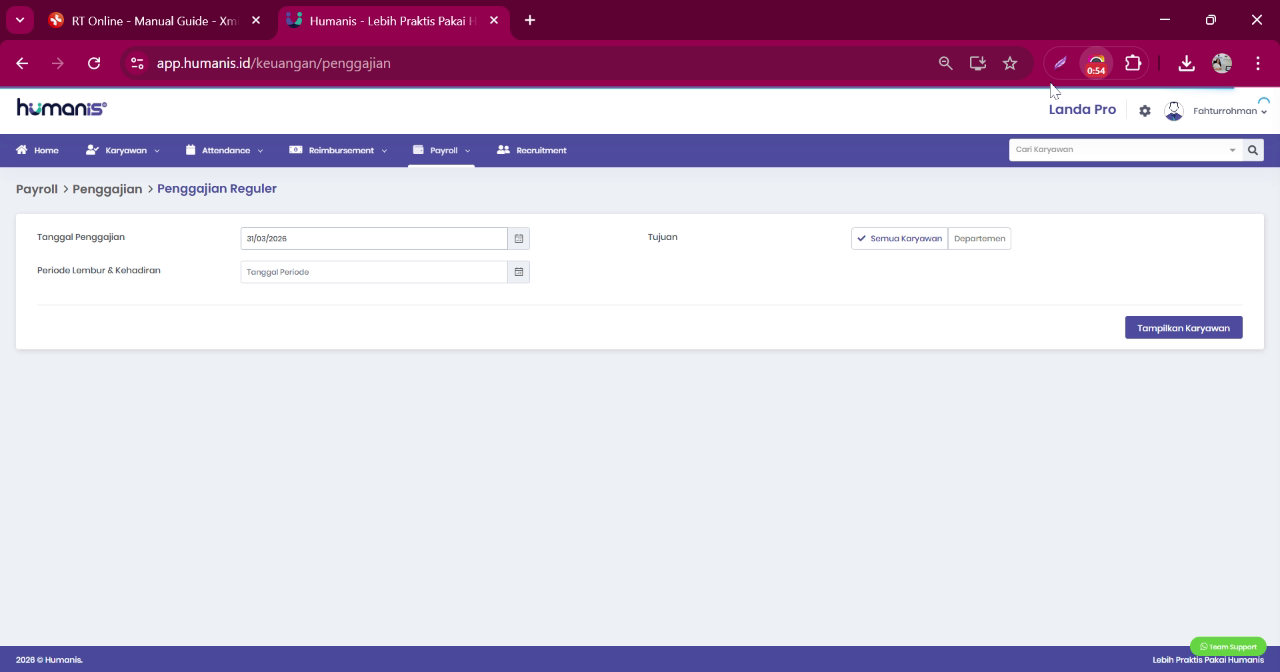Expand the Reimbursement menu
1280x672 pixels.
(338, 151)
